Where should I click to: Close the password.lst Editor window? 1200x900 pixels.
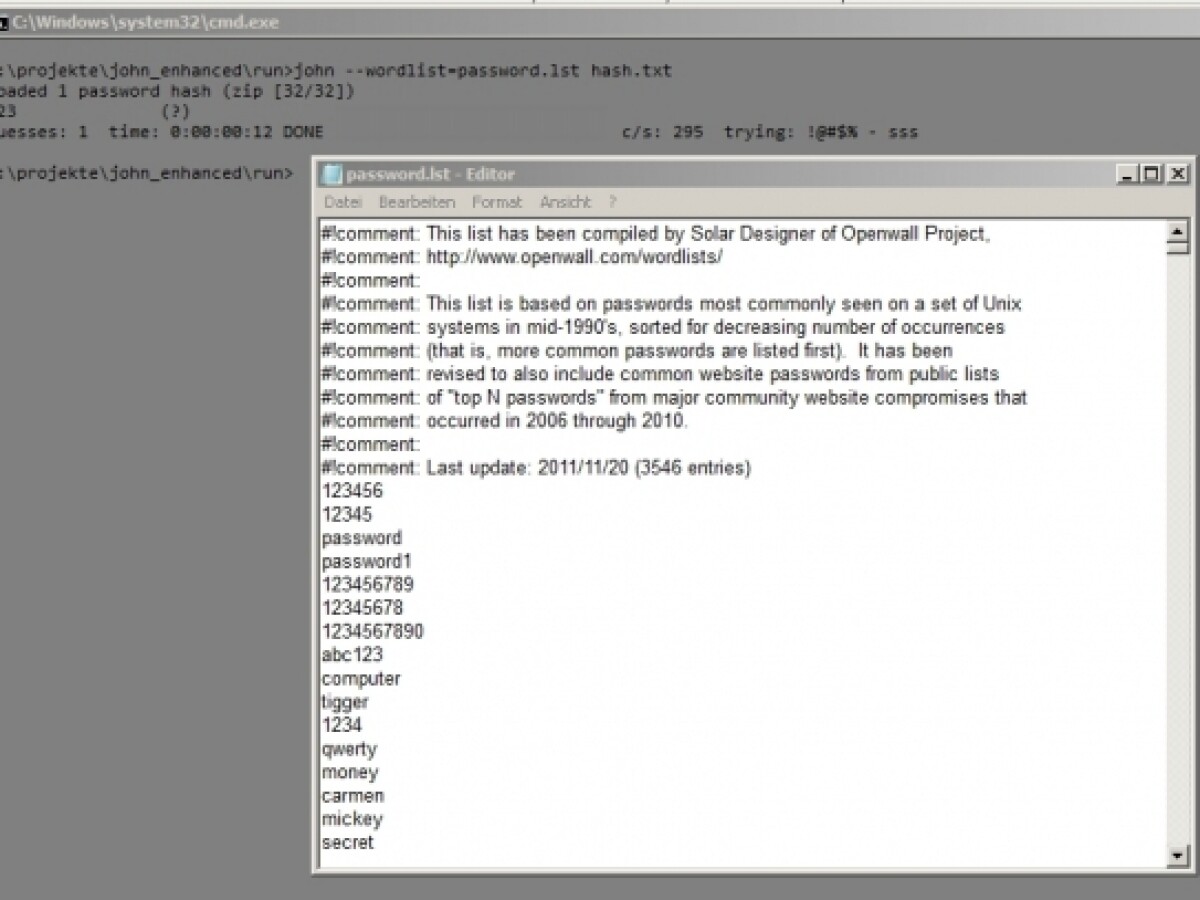[1177, 174]
